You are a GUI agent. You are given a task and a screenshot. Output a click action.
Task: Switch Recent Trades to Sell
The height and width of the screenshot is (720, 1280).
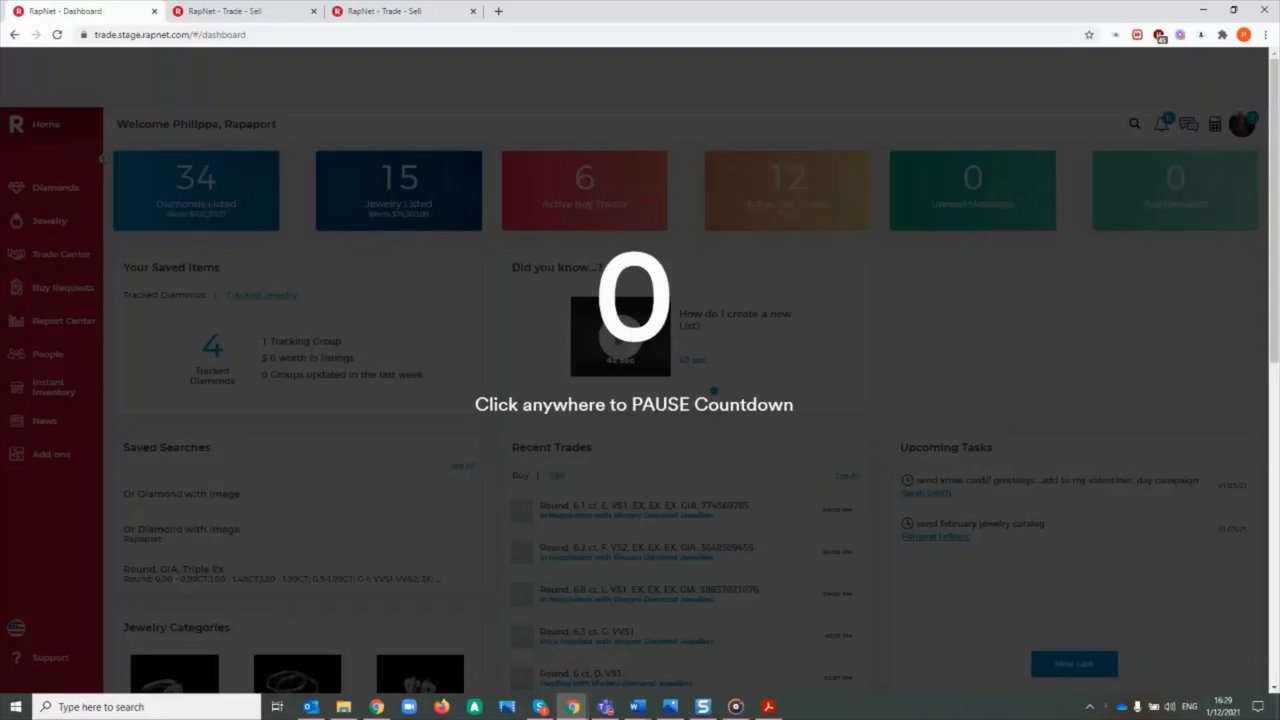pyautogui.click(x=556, y=475)
